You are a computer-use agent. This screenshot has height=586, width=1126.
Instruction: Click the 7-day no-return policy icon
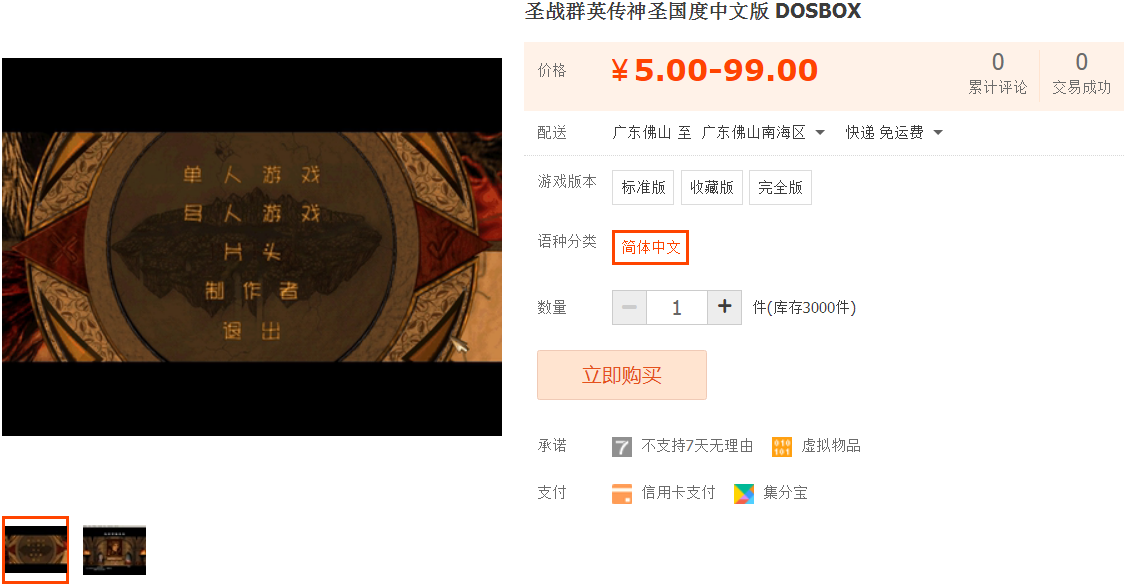(x=622, y=447)
